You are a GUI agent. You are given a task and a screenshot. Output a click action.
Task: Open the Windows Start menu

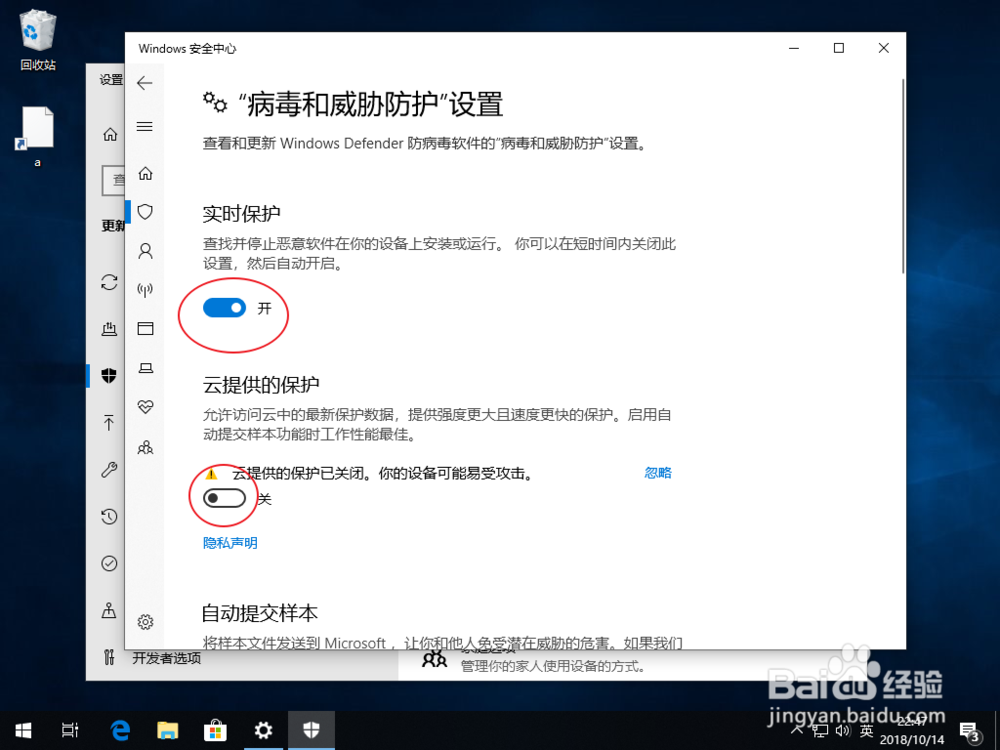pos(24,730)
